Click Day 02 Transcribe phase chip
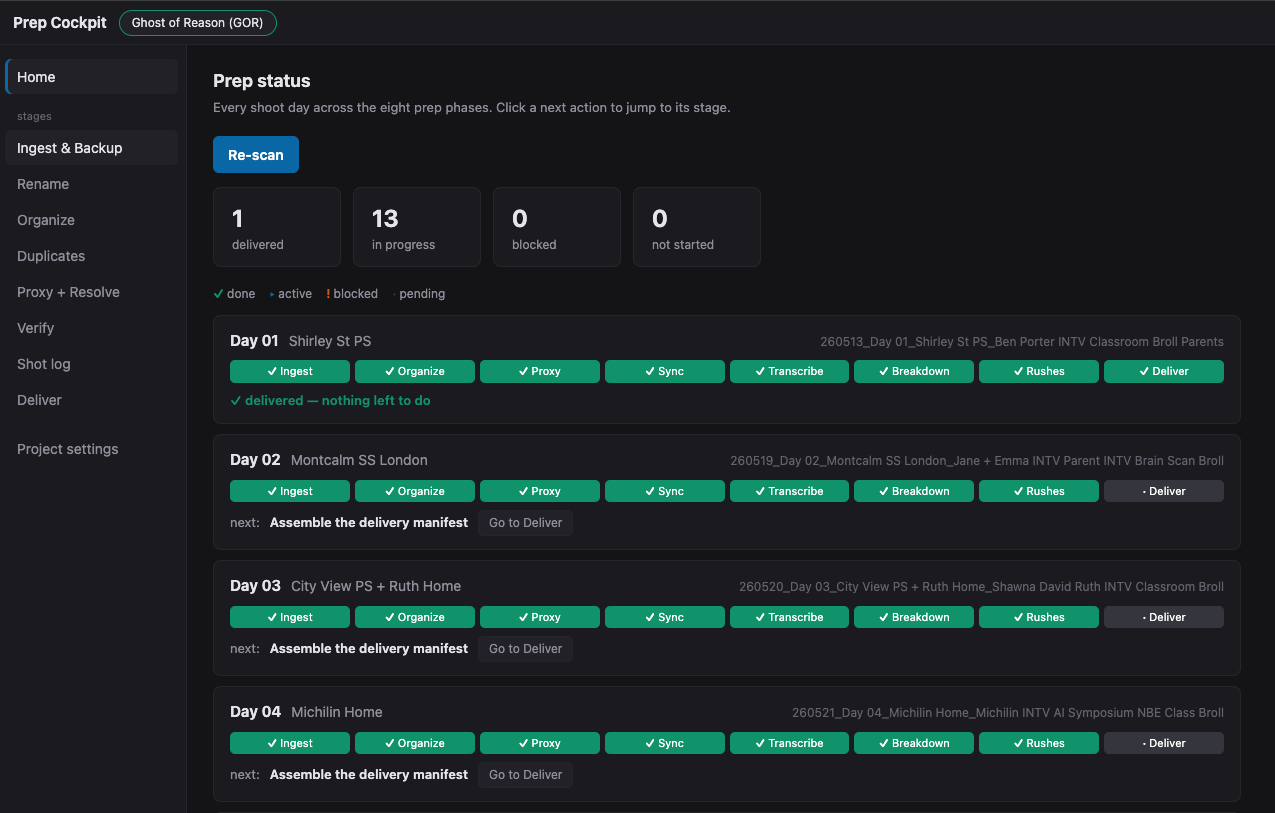1275x813 pixels. [x=790, y=491]
